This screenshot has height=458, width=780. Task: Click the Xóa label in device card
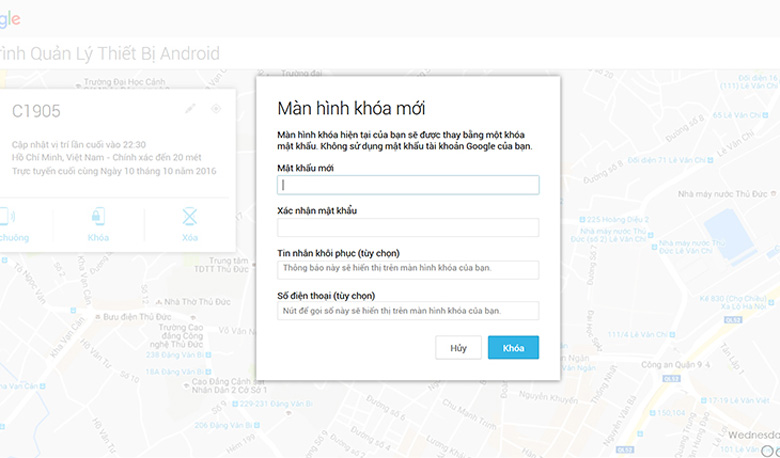pyautogui.click(x=189, y=238)
